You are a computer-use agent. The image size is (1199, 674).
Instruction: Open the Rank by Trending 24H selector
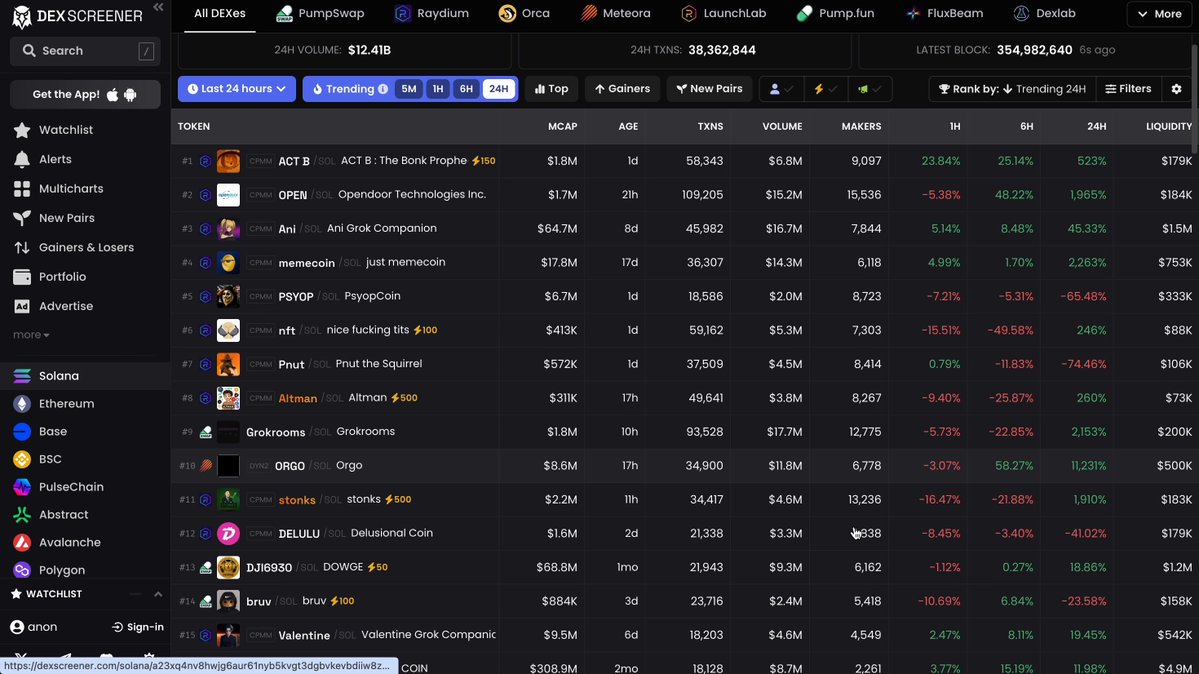pos(1012,89)
